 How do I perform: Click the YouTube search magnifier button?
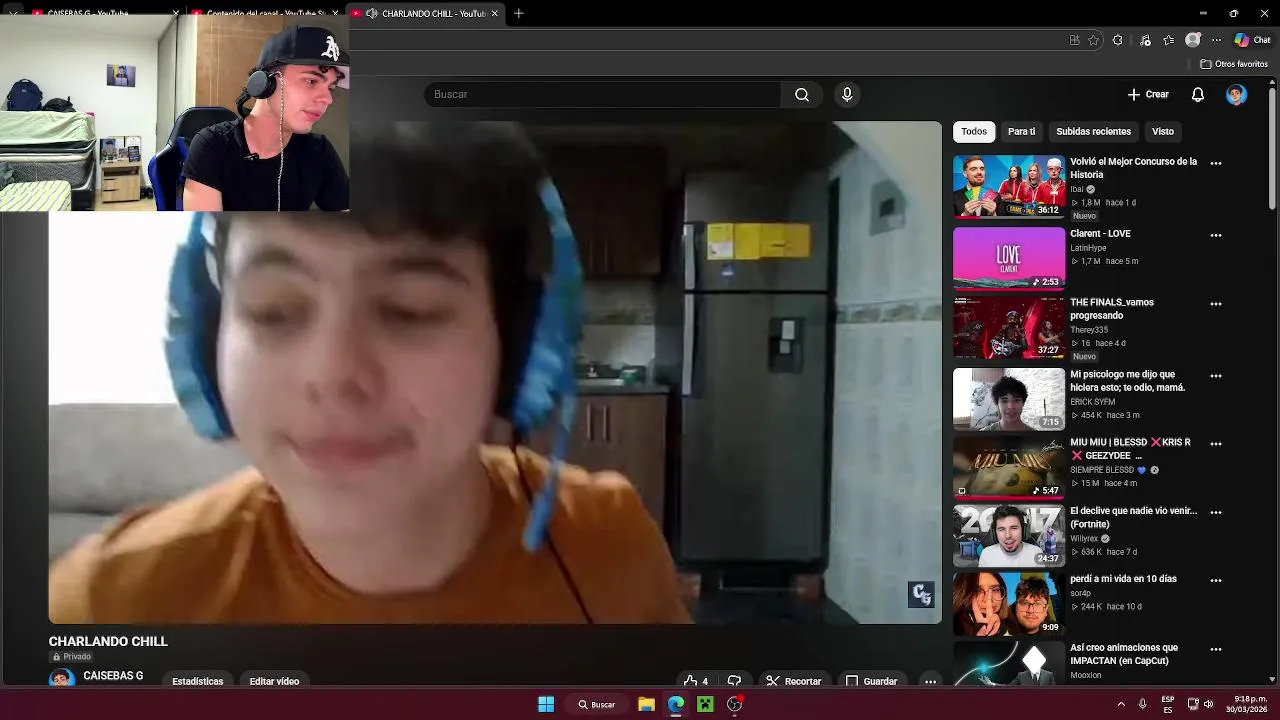coord(802,94)
